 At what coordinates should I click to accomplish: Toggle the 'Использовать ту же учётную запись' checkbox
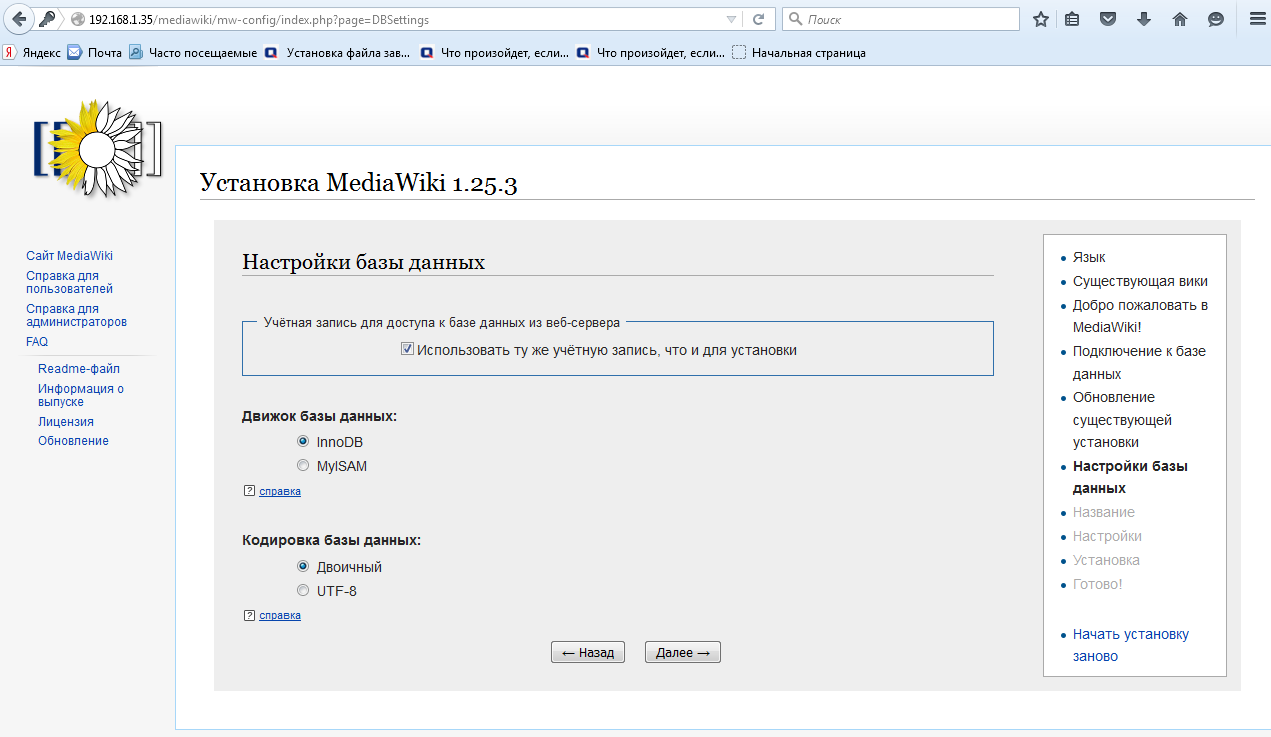pyautogui.click(x=407, y=350)
